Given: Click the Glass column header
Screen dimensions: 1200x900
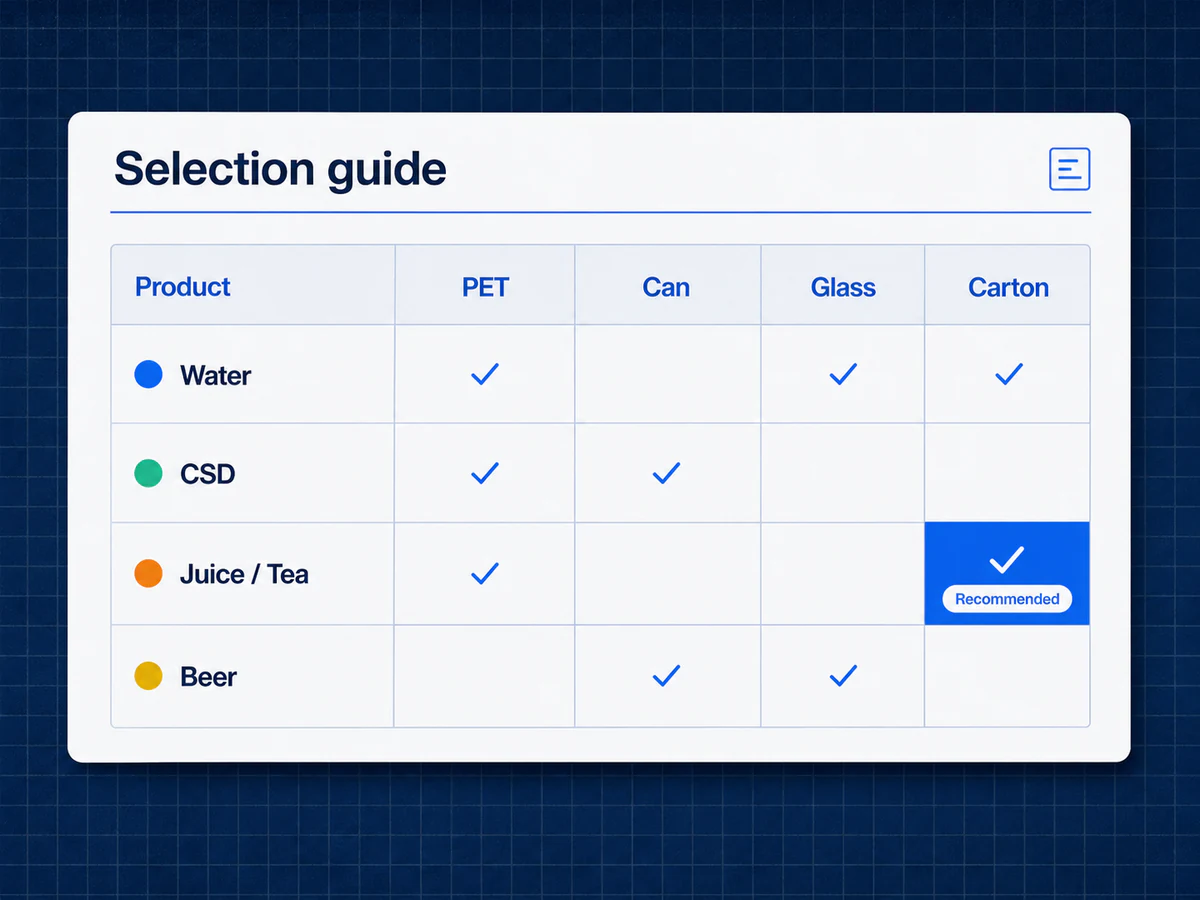Looking at the screenshot, I should click(x=843, y=287).
